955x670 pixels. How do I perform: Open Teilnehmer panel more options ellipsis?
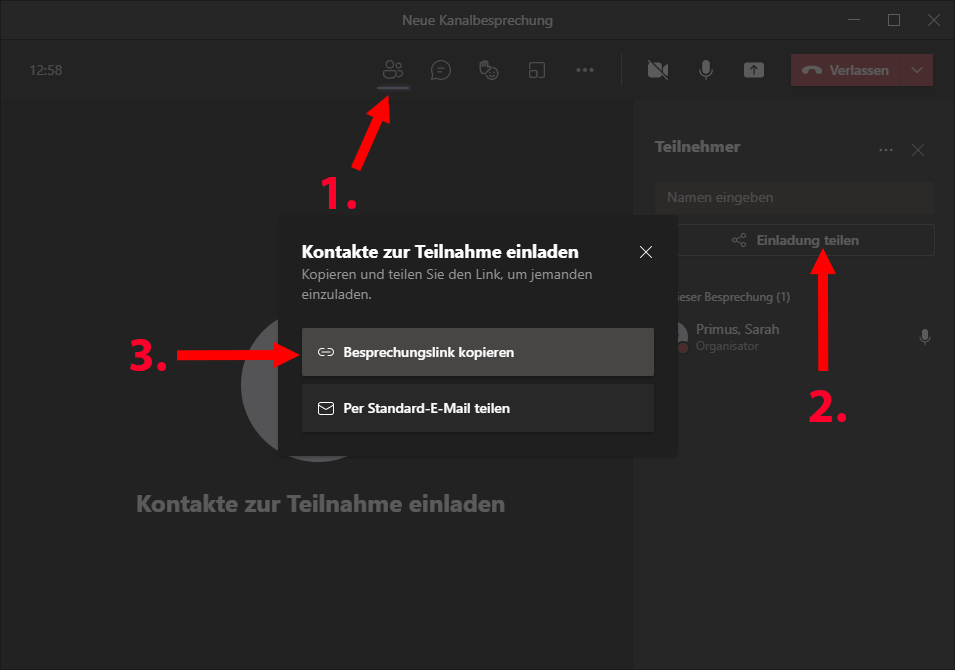[885, 150]
